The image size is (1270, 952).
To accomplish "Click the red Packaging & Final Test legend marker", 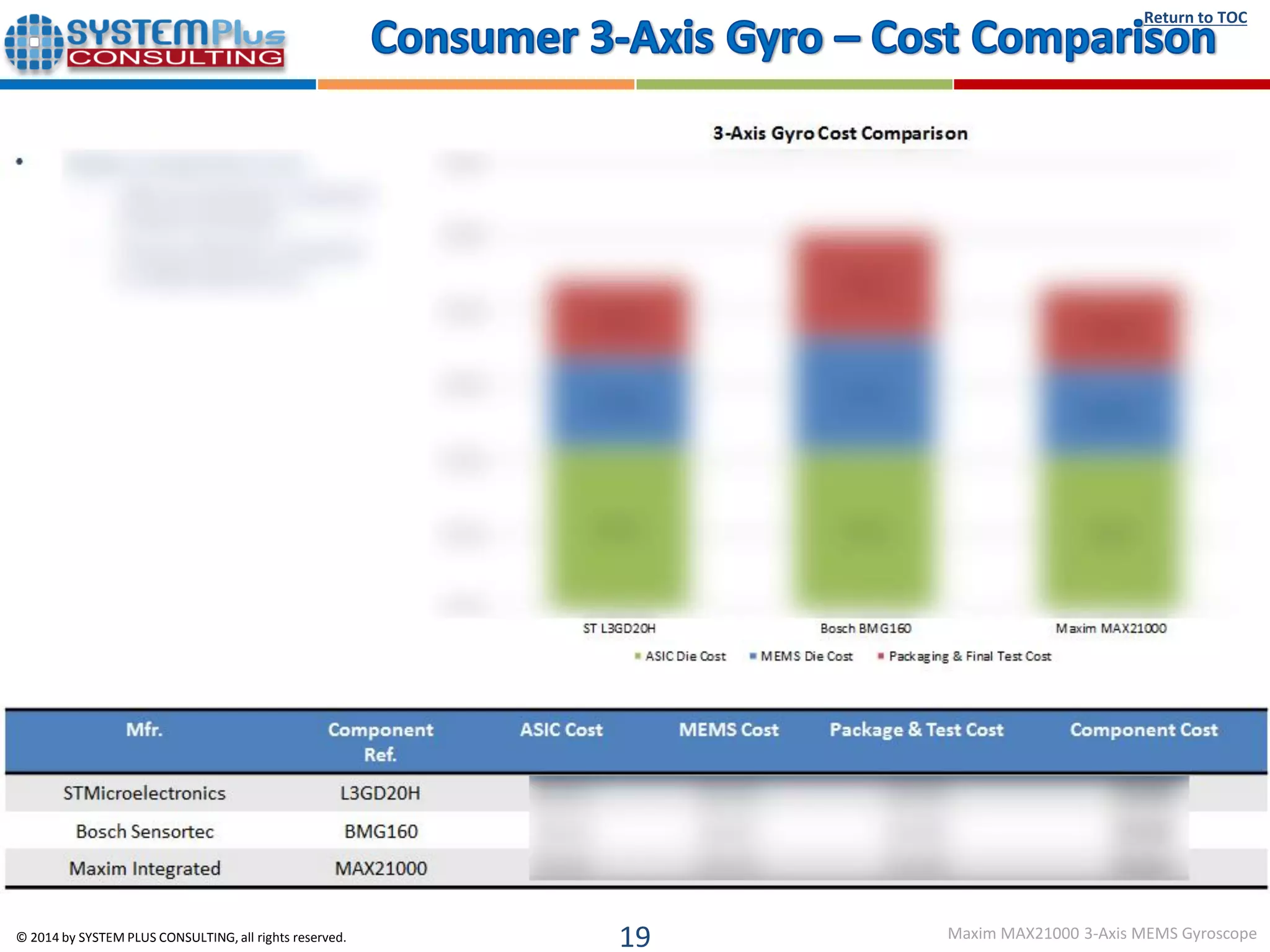I will [881, 656].
